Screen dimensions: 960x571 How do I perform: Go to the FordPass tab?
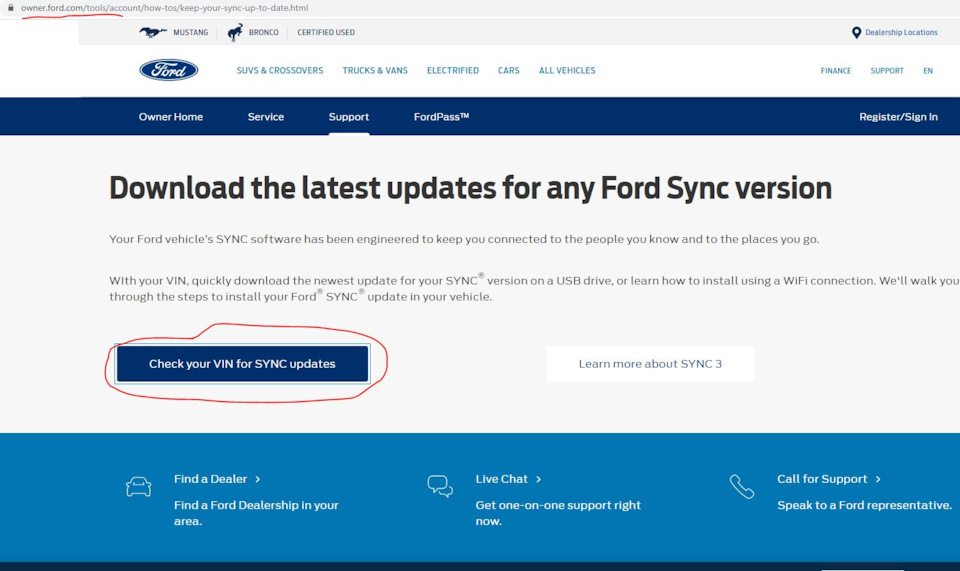(441, 117)
